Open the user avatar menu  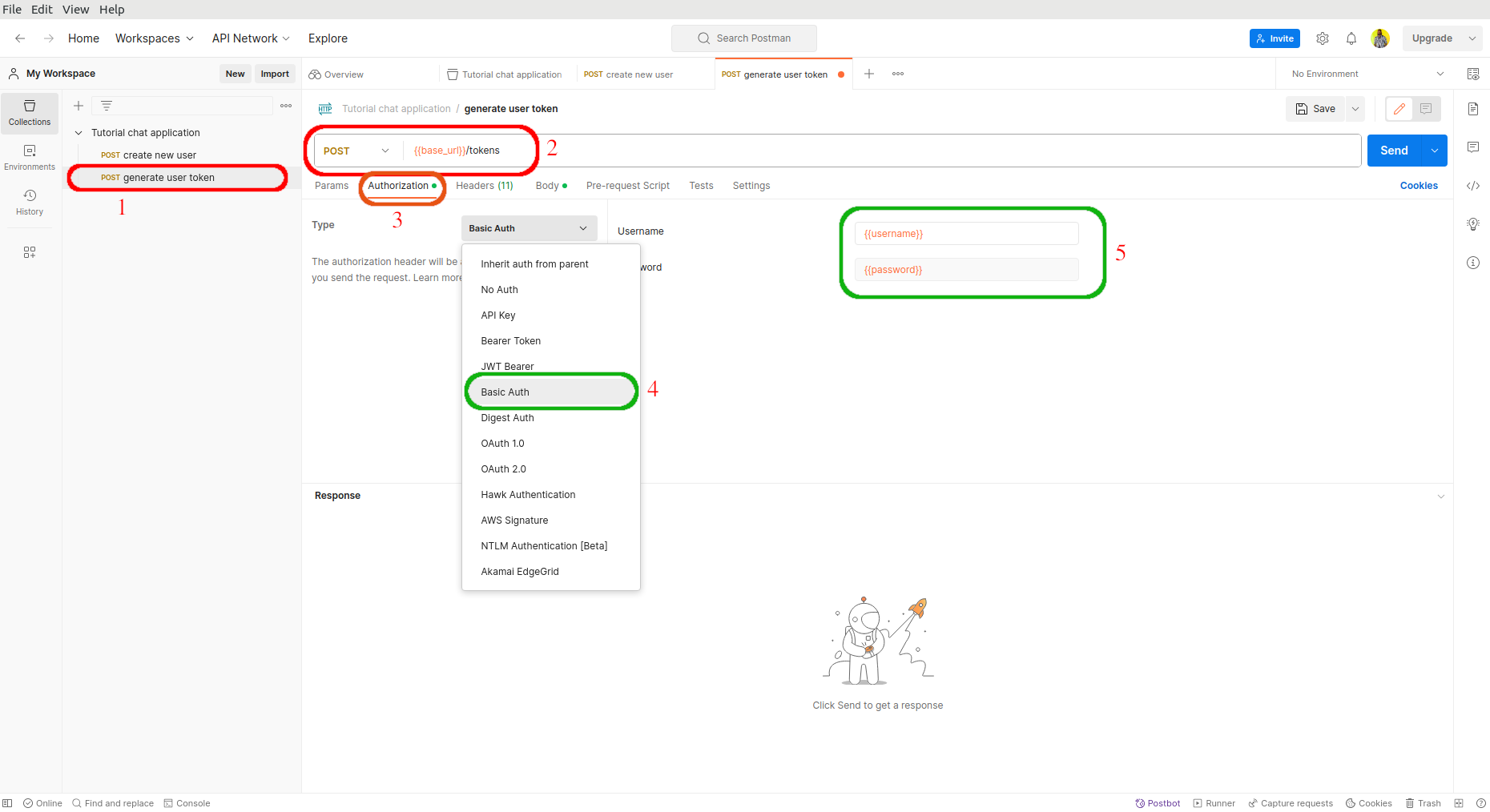coord(1380,38)
